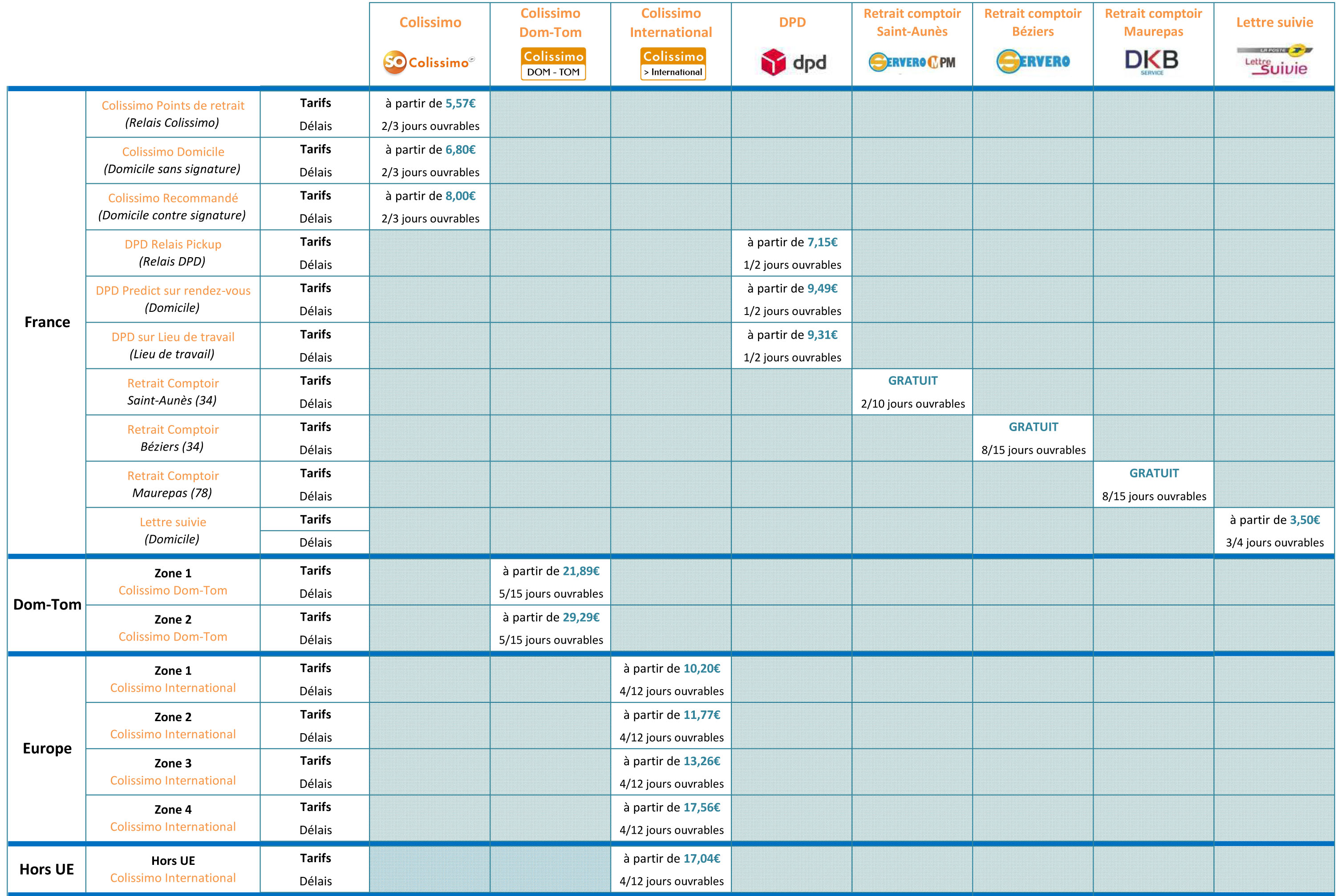Click "GRATUIT" in the Saint-Aunès column

point(913,380)
